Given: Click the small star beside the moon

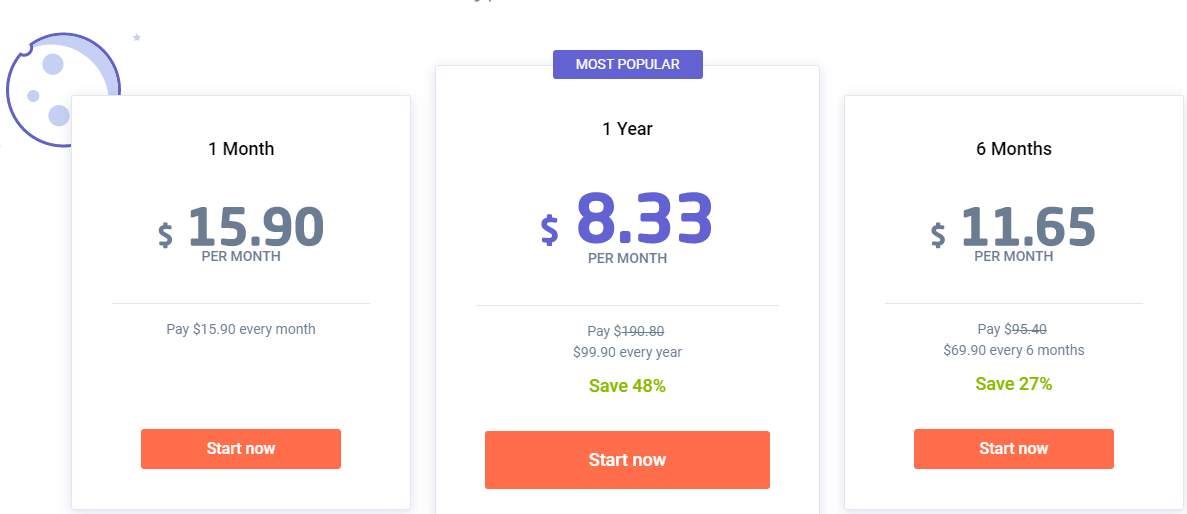Looking at the screenshot, I should (x=137, y=37).
